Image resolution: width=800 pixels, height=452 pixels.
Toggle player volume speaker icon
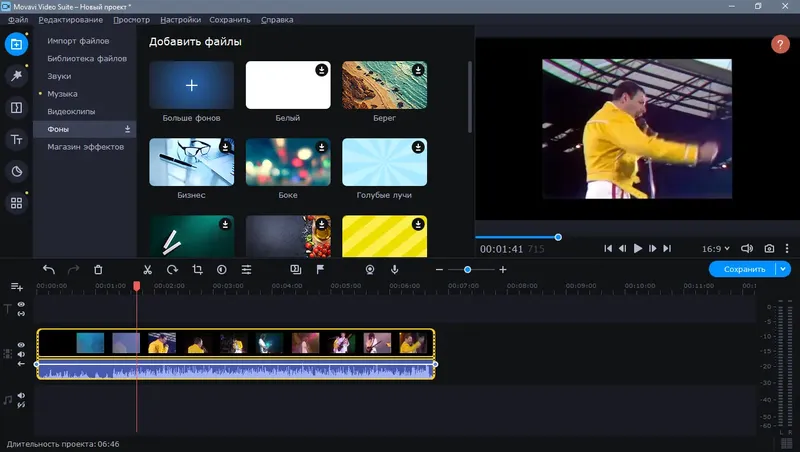(x=746, y=248)
